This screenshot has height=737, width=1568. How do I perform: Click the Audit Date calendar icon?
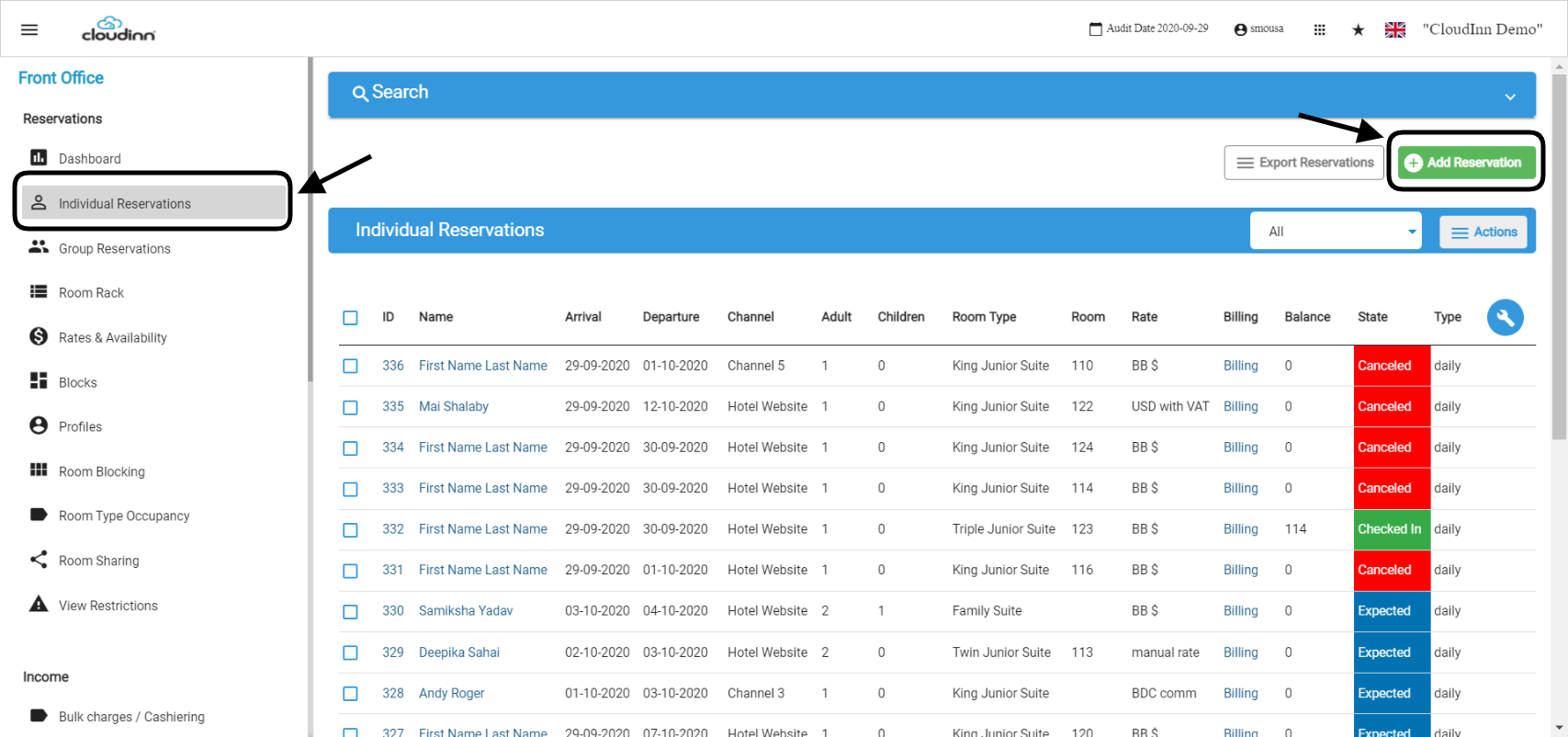click(x=1095, y=29)
